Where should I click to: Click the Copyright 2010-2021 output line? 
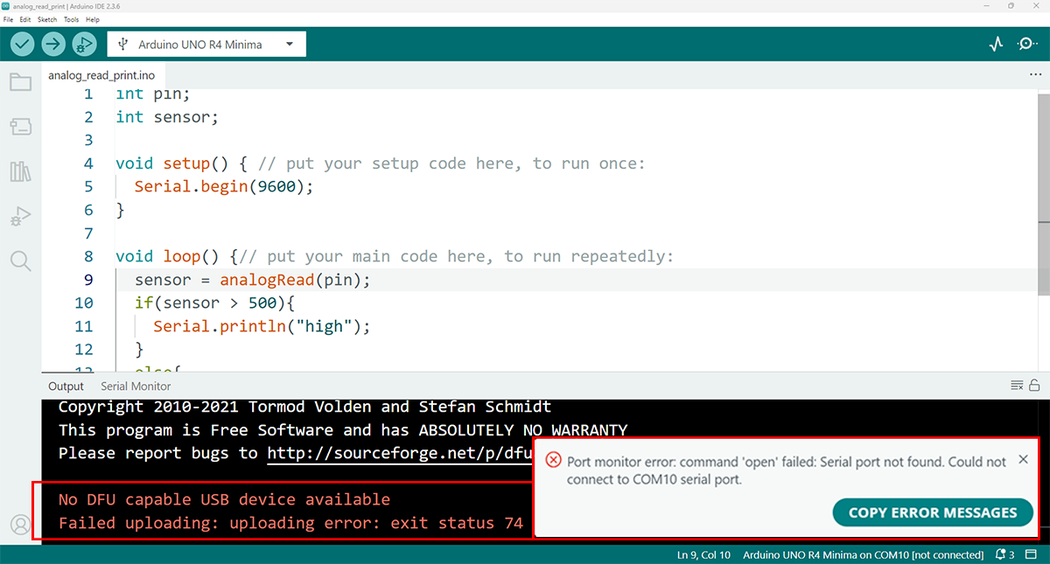coord(305,407)
